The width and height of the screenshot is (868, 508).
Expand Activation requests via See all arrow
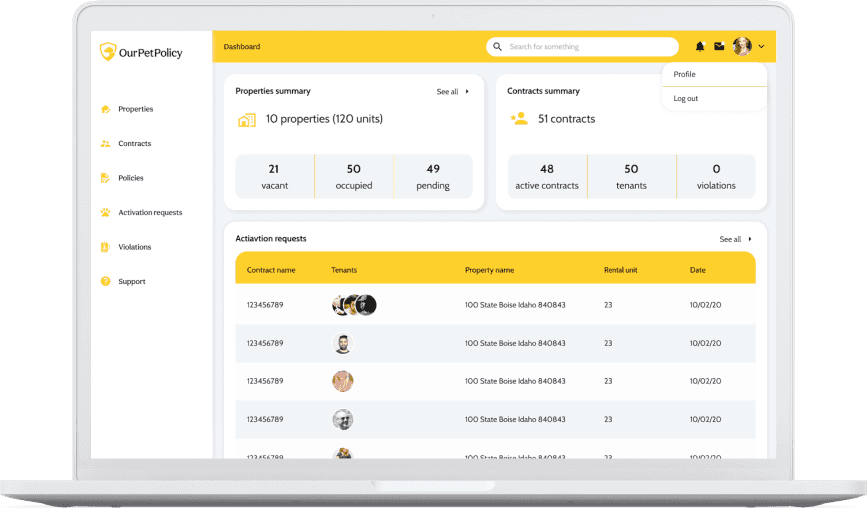[x=750, y=239]
